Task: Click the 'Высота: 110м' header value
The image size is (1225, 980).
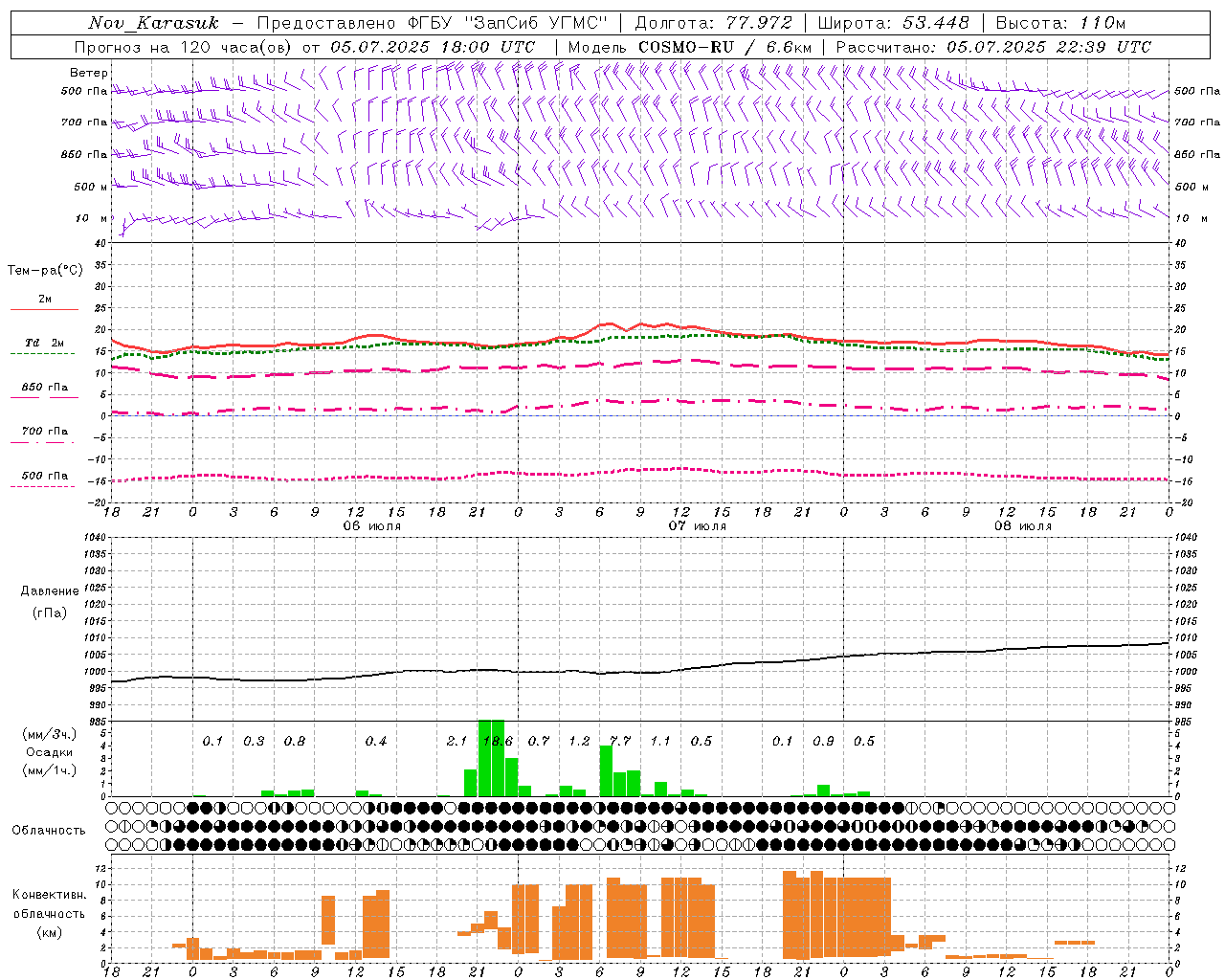Action: 1060,23
